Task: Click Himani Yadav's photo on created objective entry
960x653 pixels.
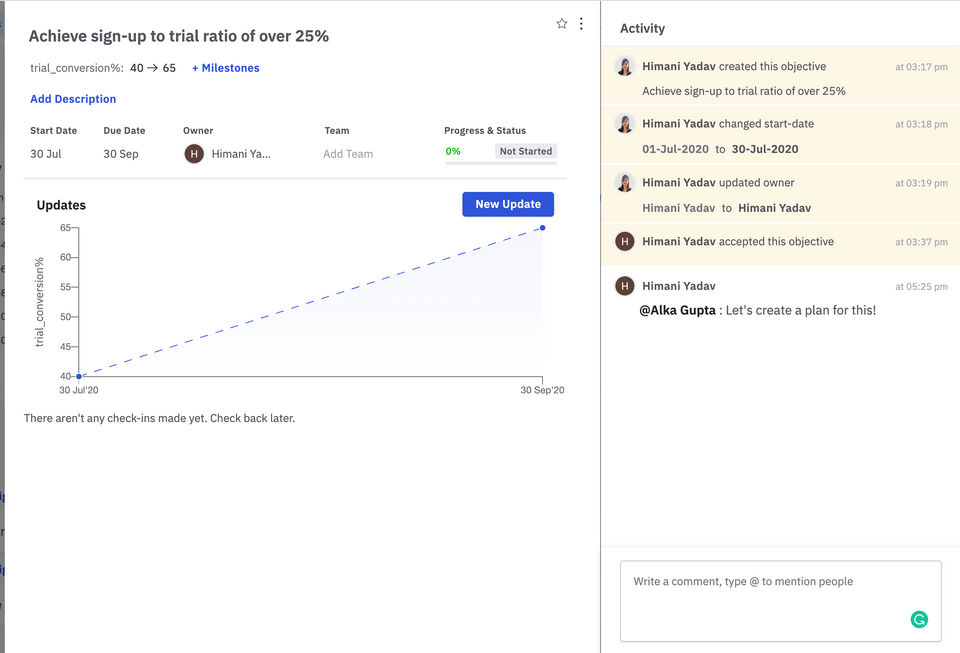Action: (625, 67)
